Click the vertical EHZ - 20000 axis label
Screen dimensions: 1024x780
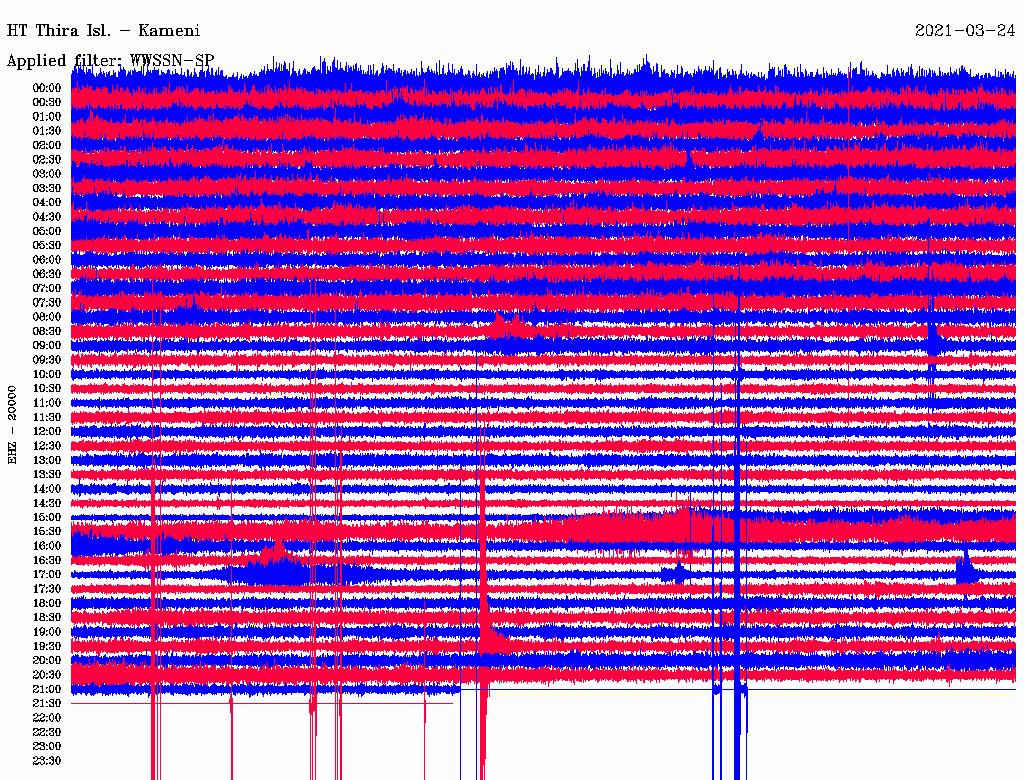(13, 424)
